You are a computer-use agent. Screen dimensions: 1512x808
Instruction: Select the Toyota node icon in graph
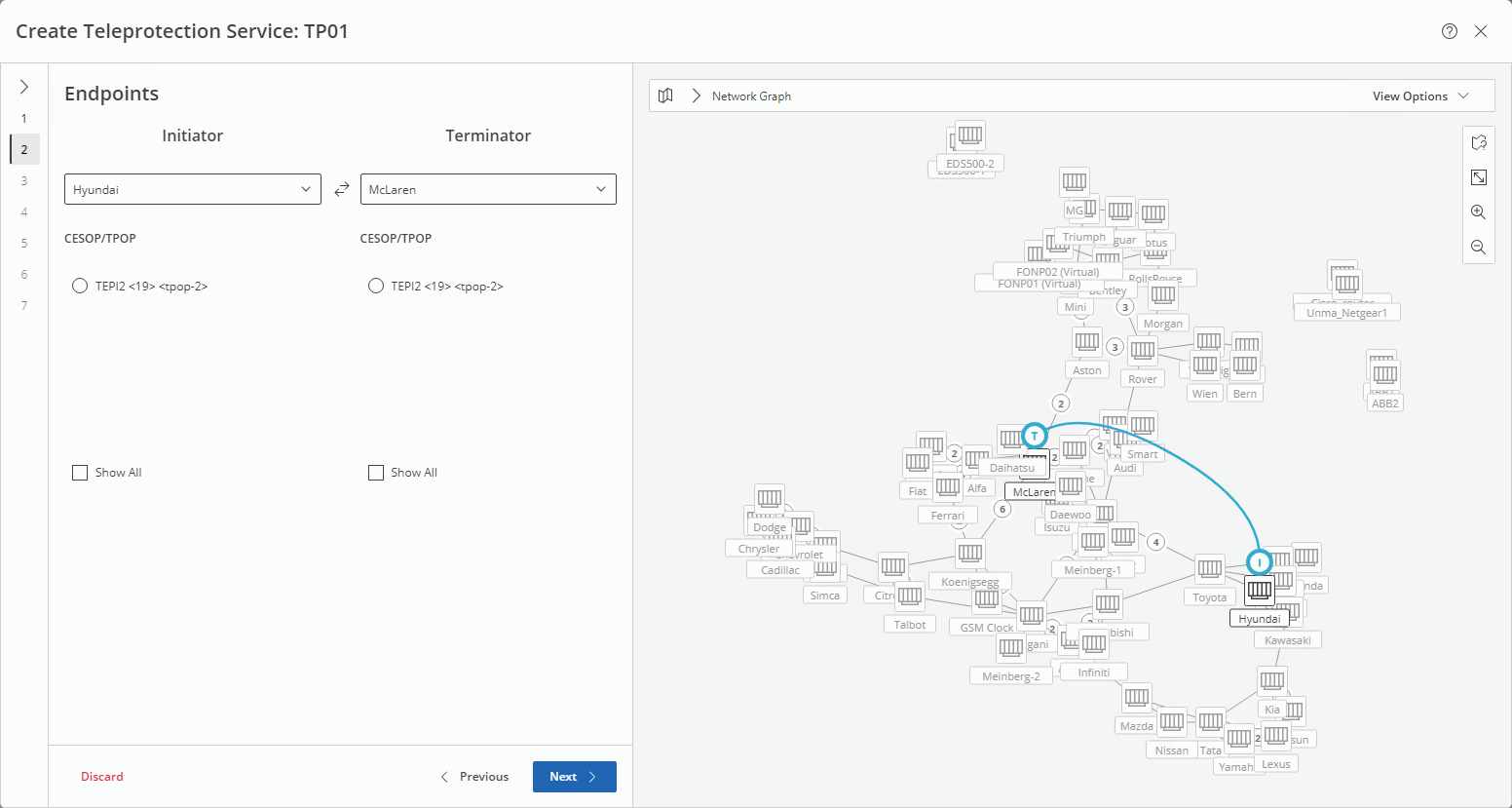point(1209,568)
